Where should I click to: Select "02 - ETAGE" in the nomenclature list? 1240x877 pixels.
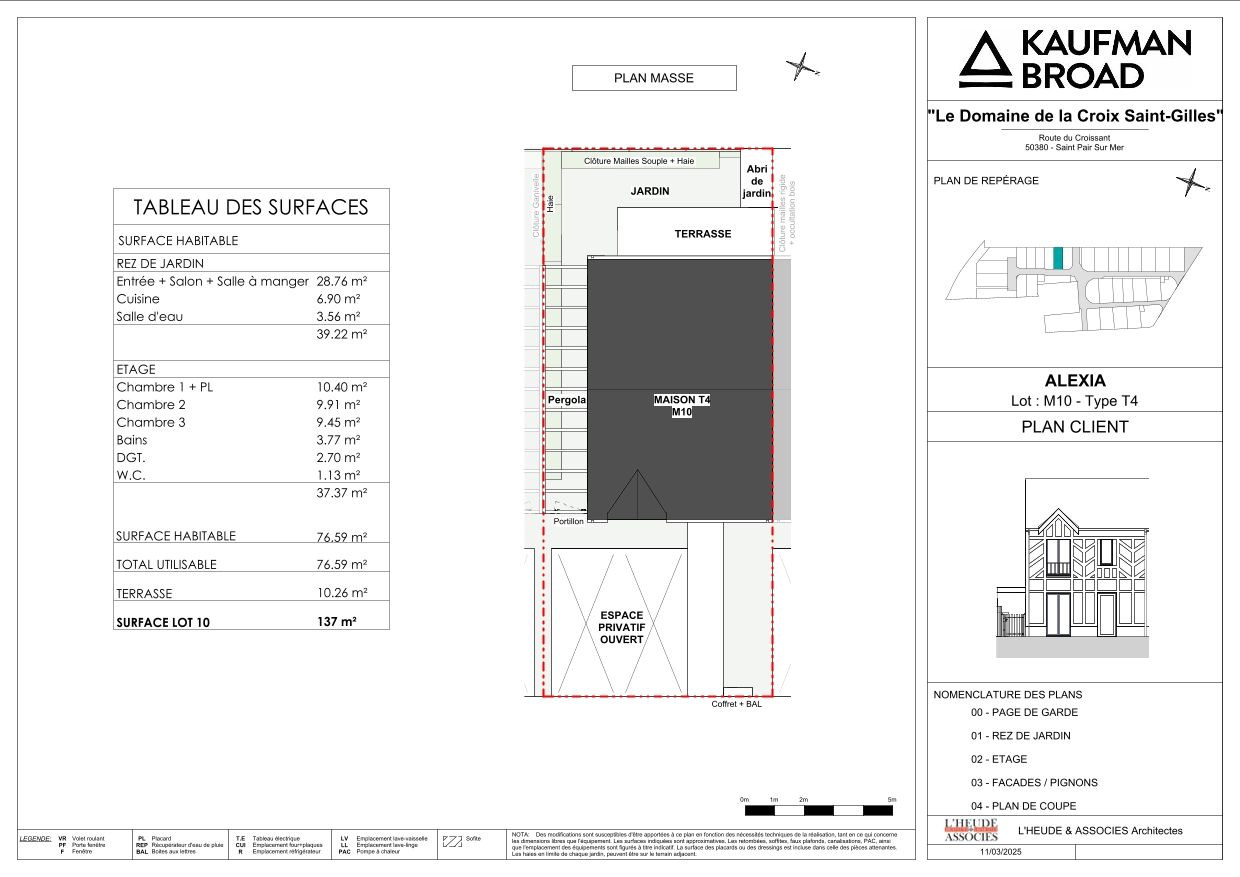997,759
